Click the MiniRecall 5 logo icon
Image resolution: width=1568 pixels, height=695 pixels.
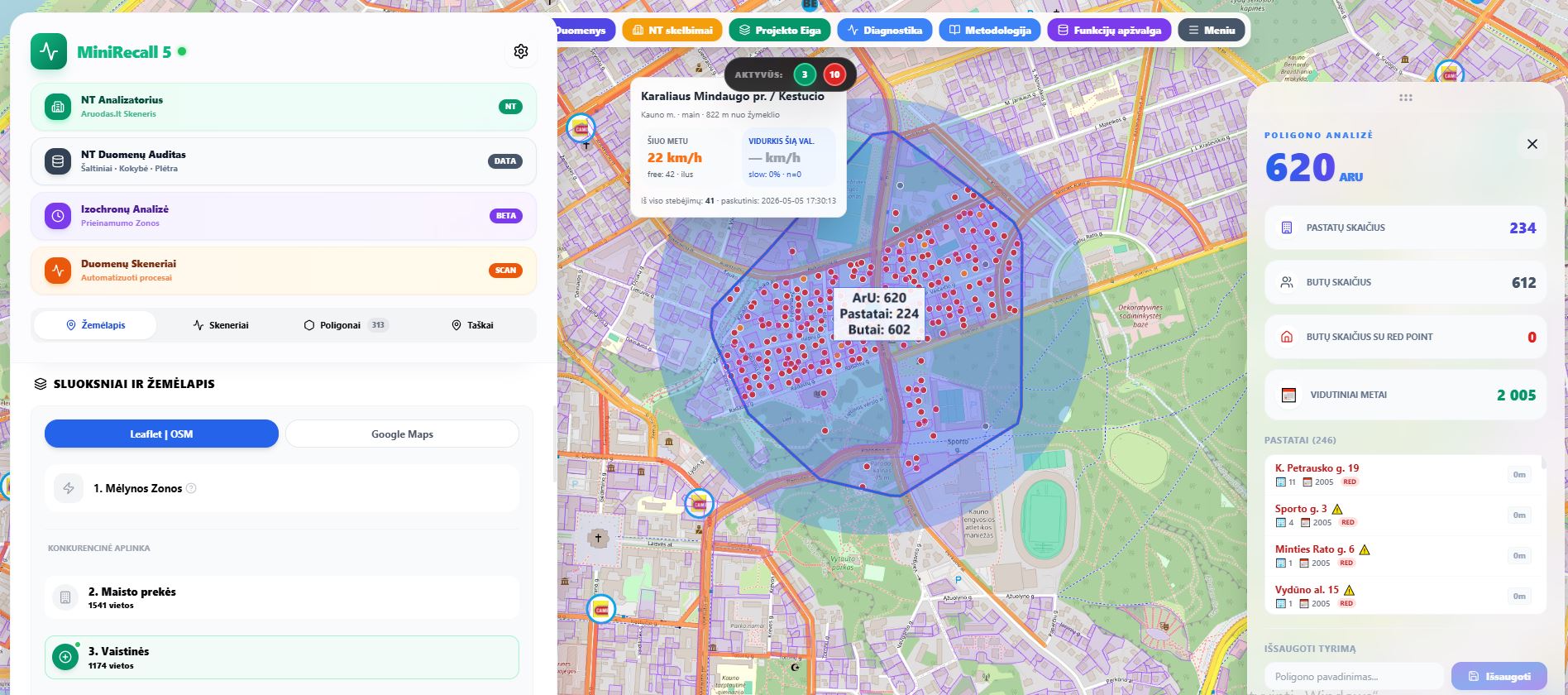[49, 51]
